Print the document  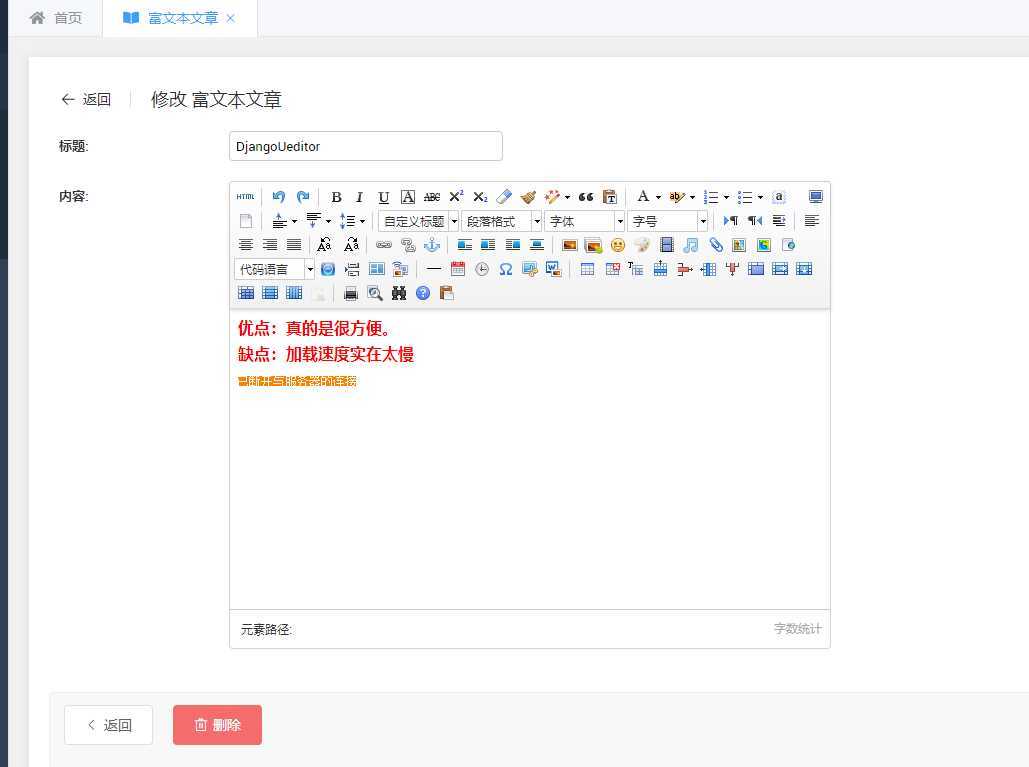350,293
